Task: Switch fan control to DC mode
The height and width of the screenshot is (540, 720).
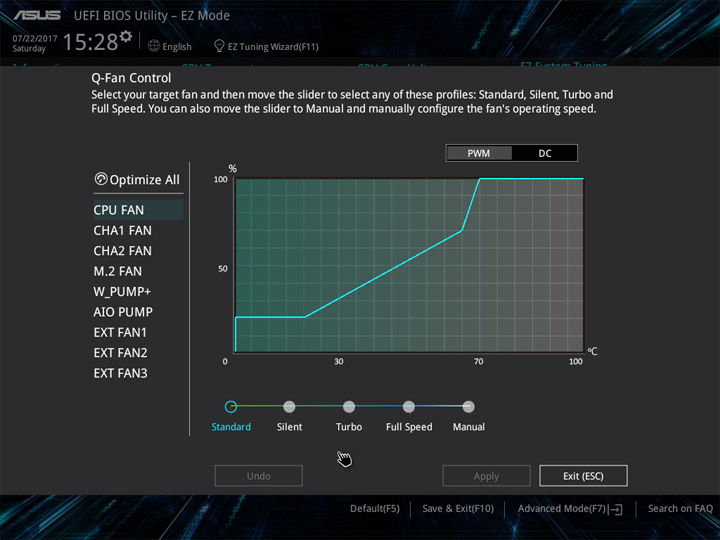Action: tap(545, 153)
